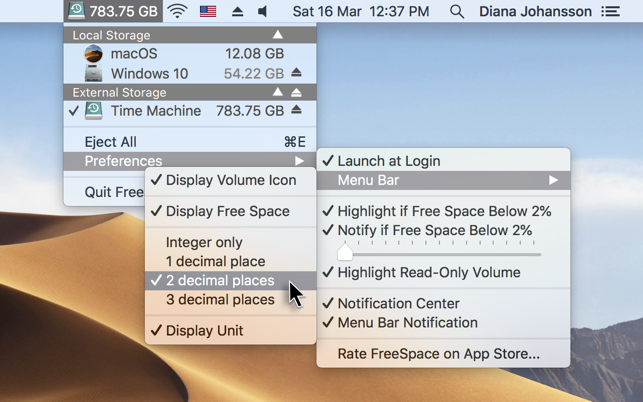The image size is (643, 402).
Task: Select 3 decimal places
Action: [x=230, y=299]
